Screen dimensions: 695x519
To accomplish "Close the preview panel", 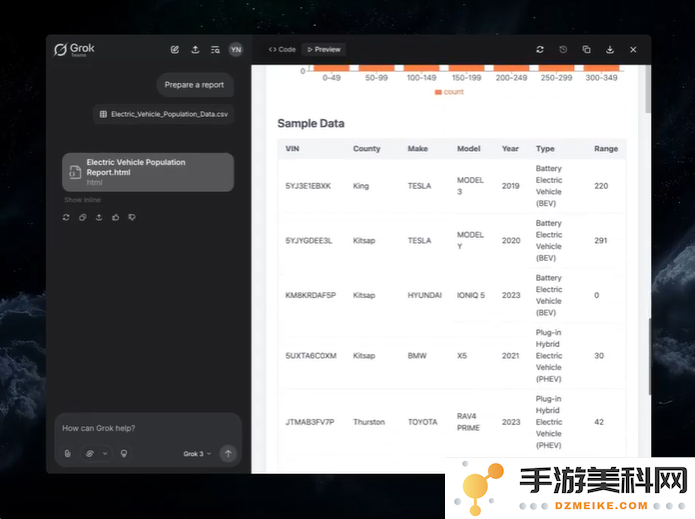I will pos(633,50).
